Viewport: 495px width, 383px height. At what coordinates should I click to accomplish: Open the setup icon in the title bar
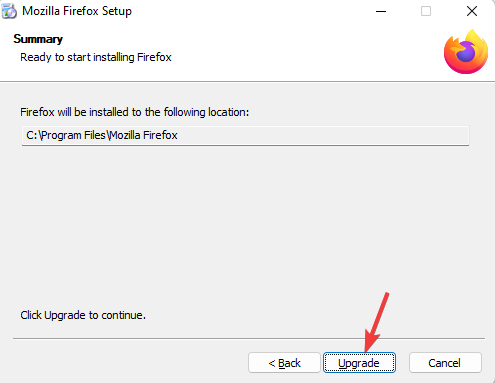(9, 11)
